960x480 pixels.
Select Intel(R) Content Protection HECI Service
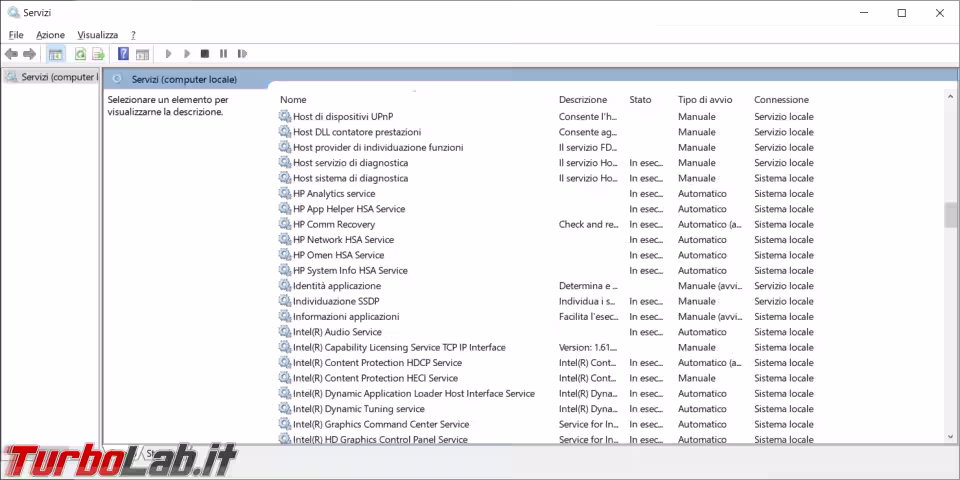point(375,378)
